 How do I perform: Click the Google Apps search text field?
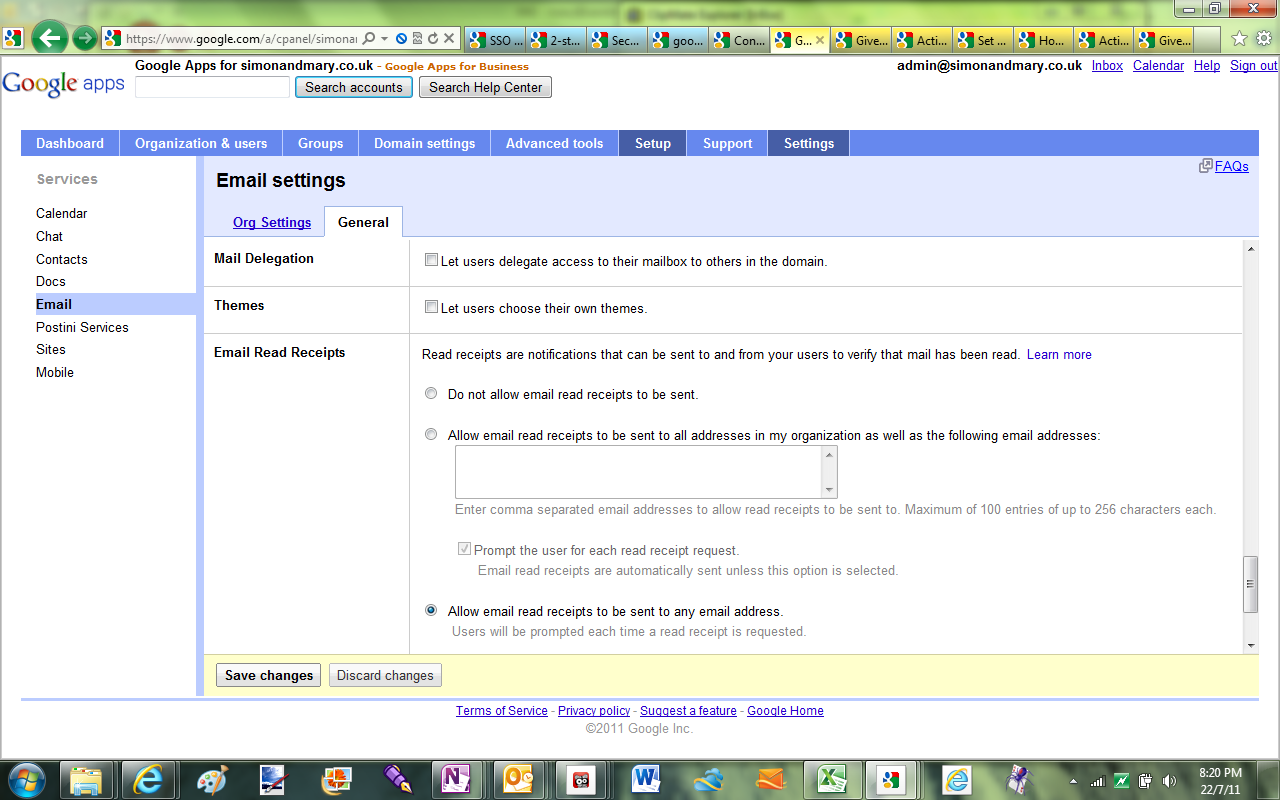tap(212, 87)
